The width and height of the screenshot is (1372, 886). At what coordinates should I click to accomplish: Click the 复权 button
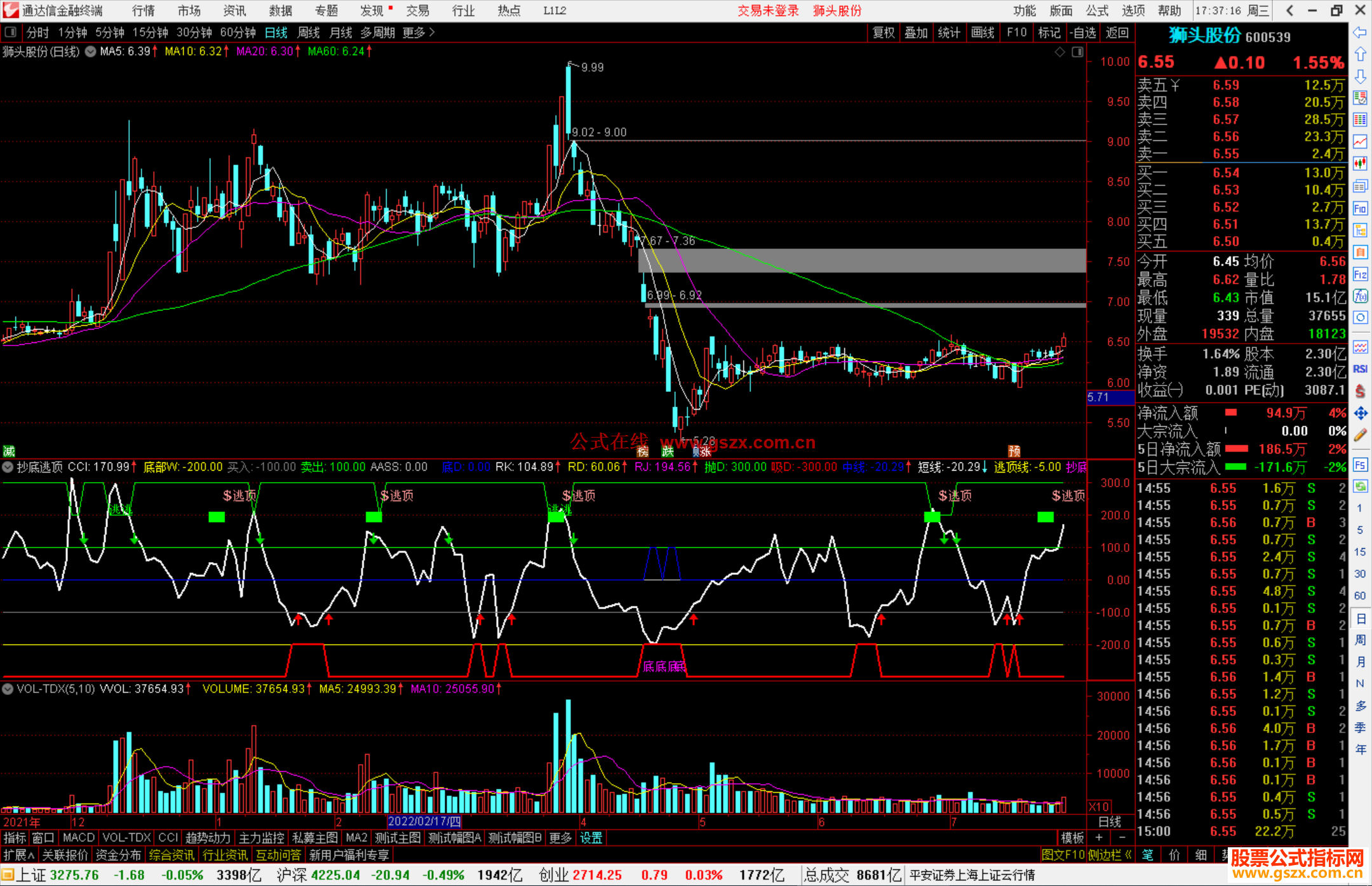[x=884, y=32]
